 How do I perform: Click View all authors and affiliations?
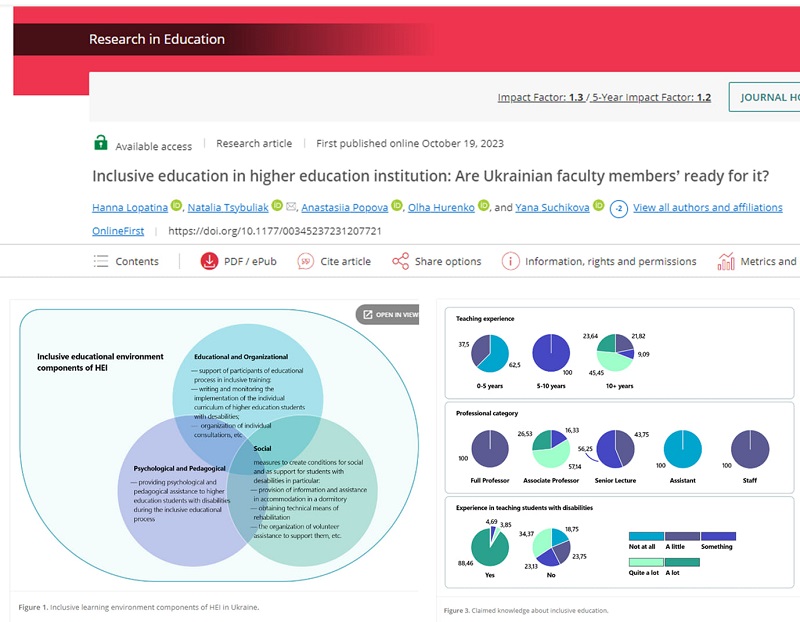point(708,207)
